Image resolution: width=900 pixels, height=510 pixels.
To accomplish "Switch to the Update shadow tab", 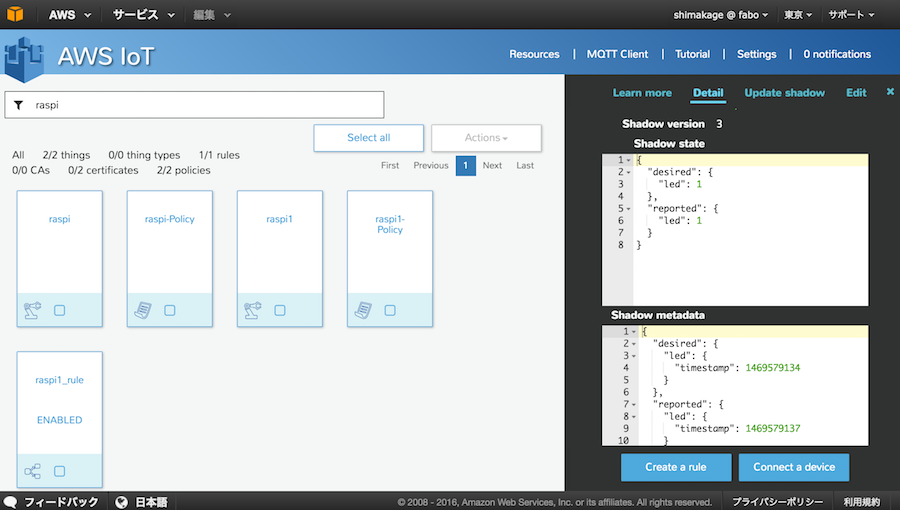I will pos(784,93).
